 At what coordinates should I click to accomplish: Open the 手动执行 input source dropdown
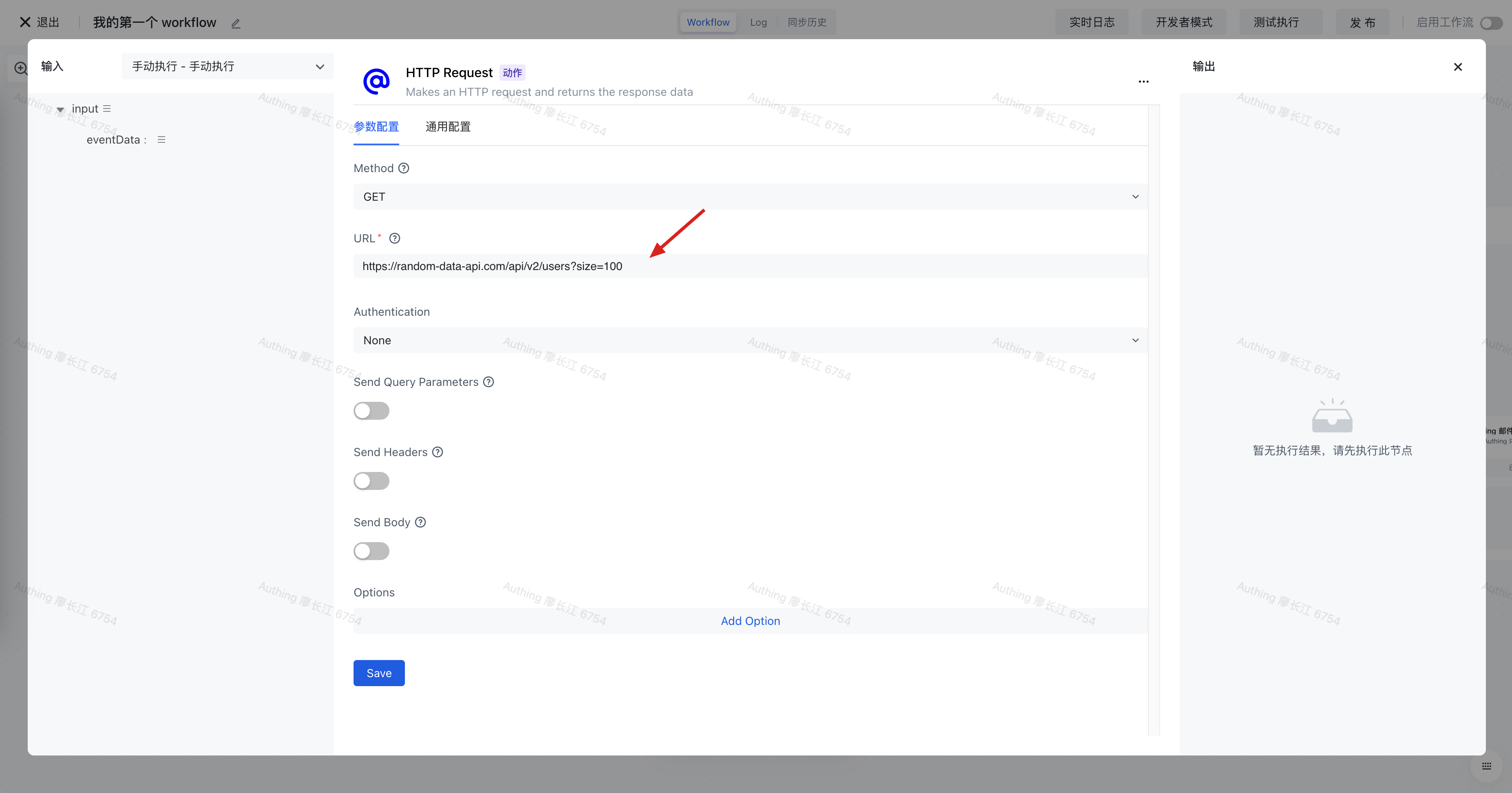pyautogui.click(x=228, y=66)
